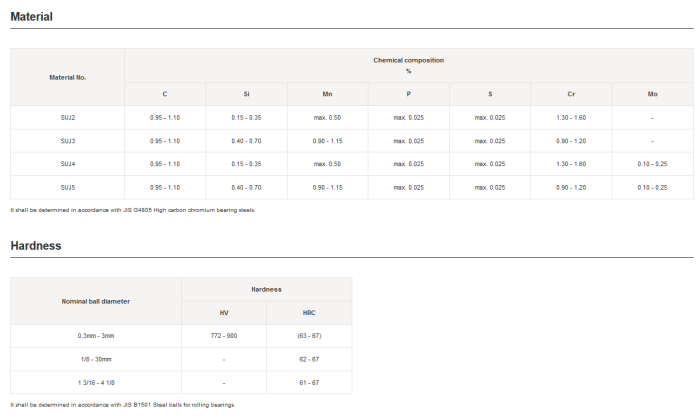
Task: Click the Chemical composition % header
Action: point(408,65)
